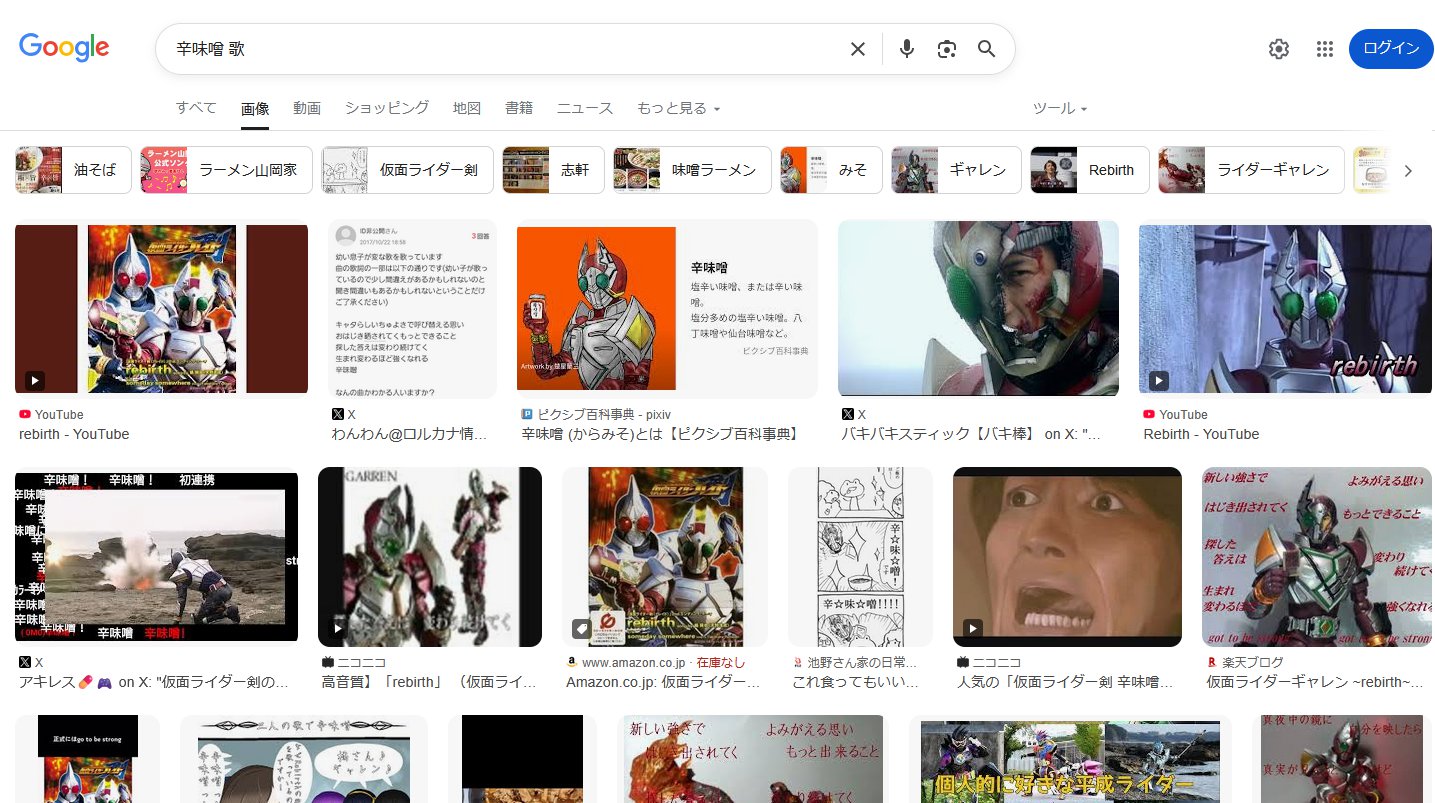
Task: Select 仮面ライダー剣 suggestion chip
Action: pos(407,170)
